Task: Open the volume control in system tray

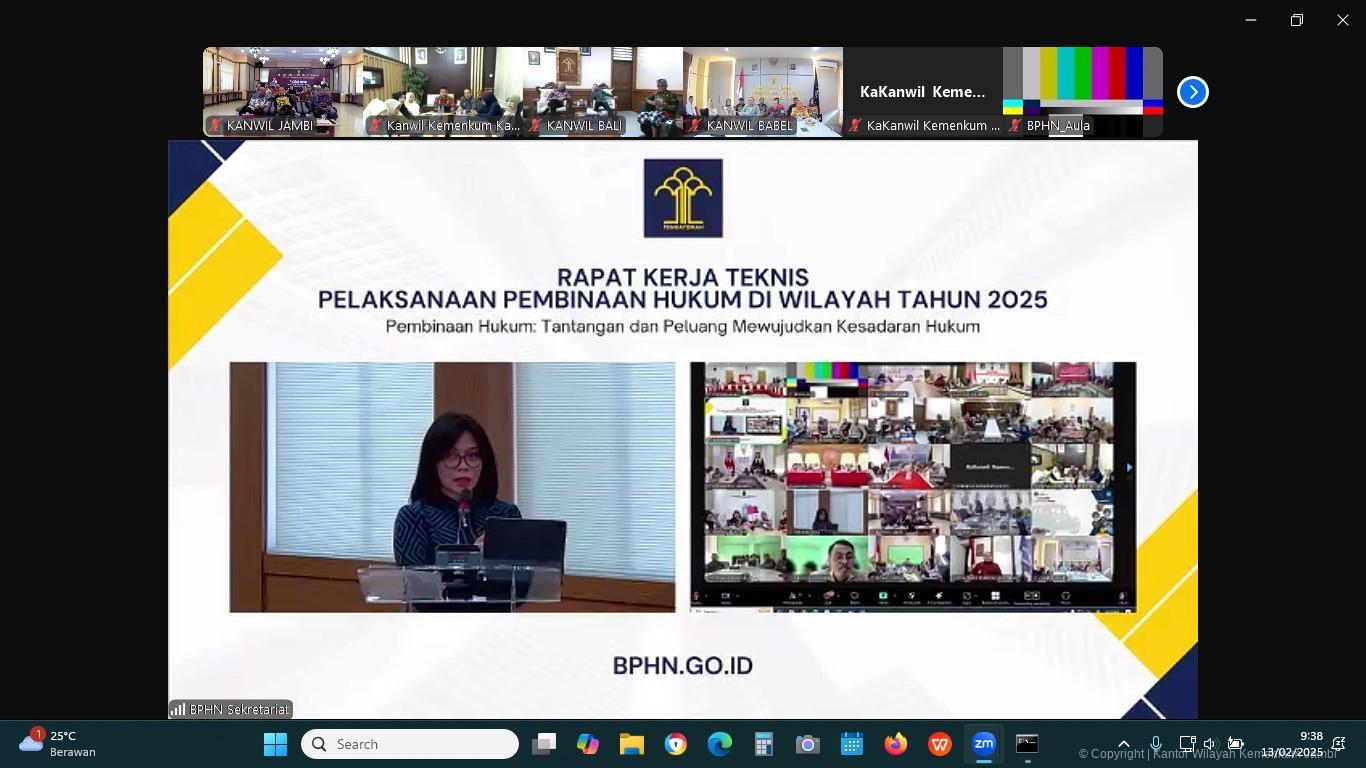Action: [1210, 744]
